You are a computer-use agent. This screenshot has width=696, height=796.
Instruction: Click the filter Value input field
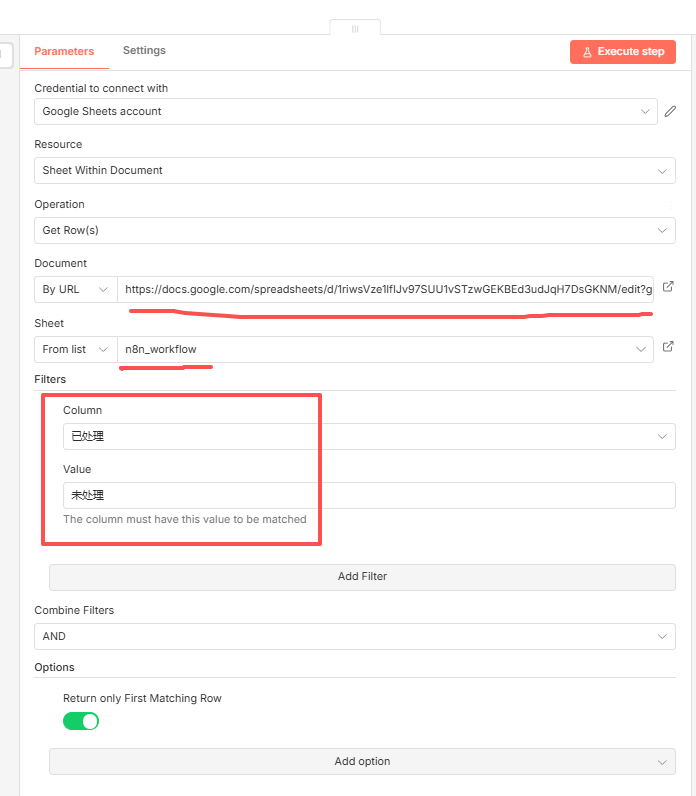[x=368, y=496]
